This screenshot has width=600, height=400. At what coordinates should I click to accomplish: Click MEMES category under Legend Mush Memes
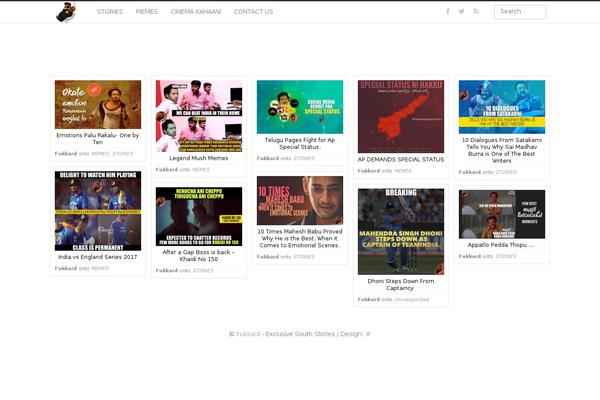201,170
